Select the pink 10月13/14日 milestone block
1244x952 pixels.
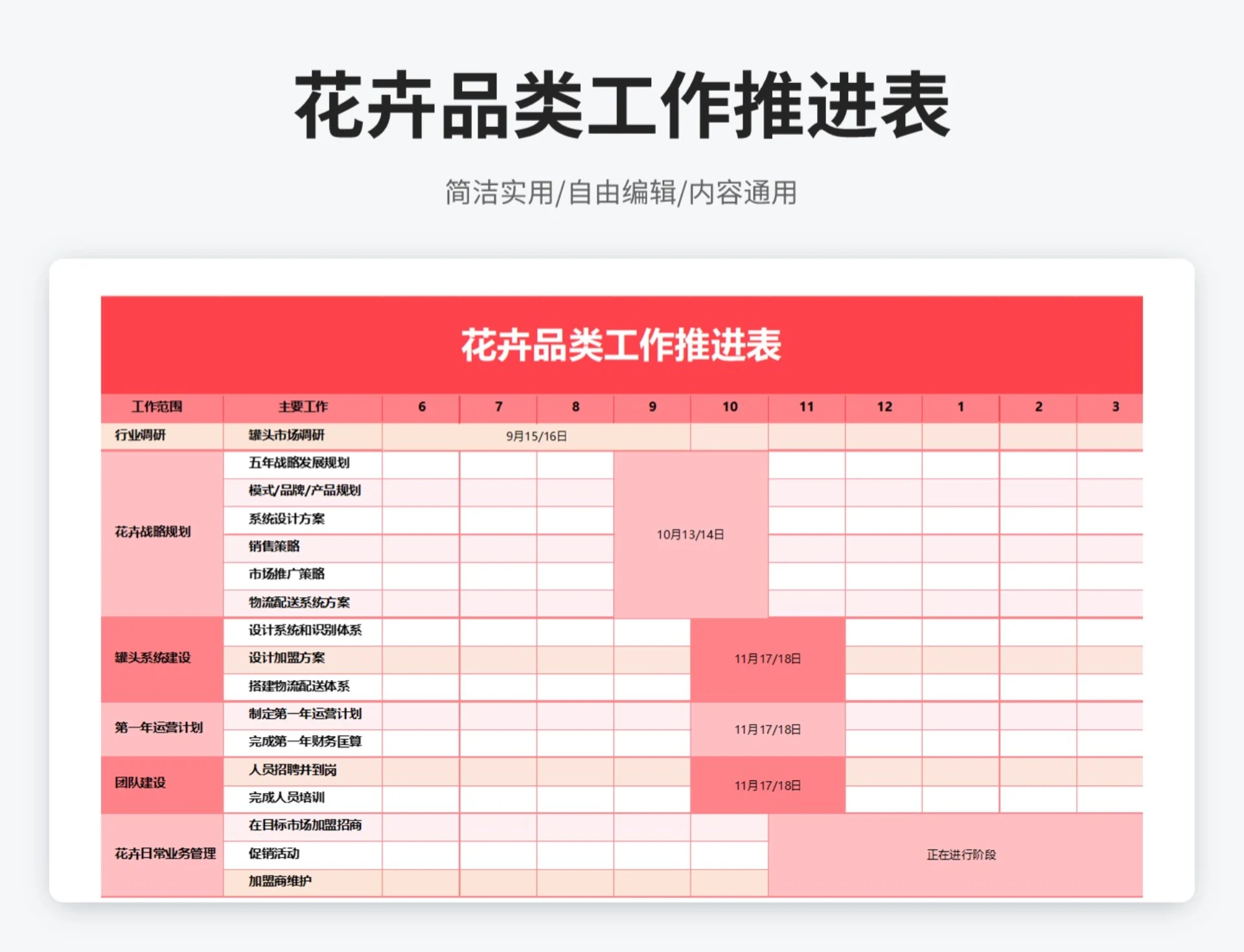(x=691, y=535)
